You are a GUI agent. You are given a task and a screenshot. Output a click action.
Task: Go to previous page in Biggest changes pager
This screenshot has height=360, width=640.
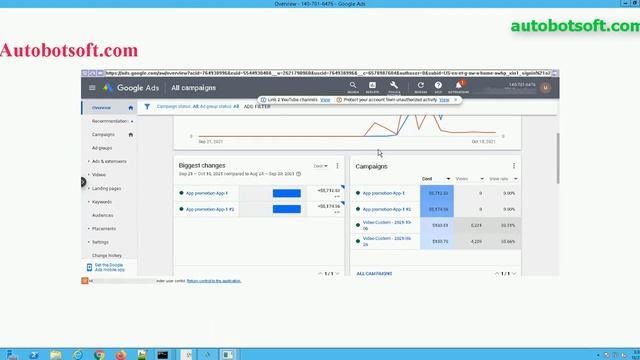click(320, 273)
